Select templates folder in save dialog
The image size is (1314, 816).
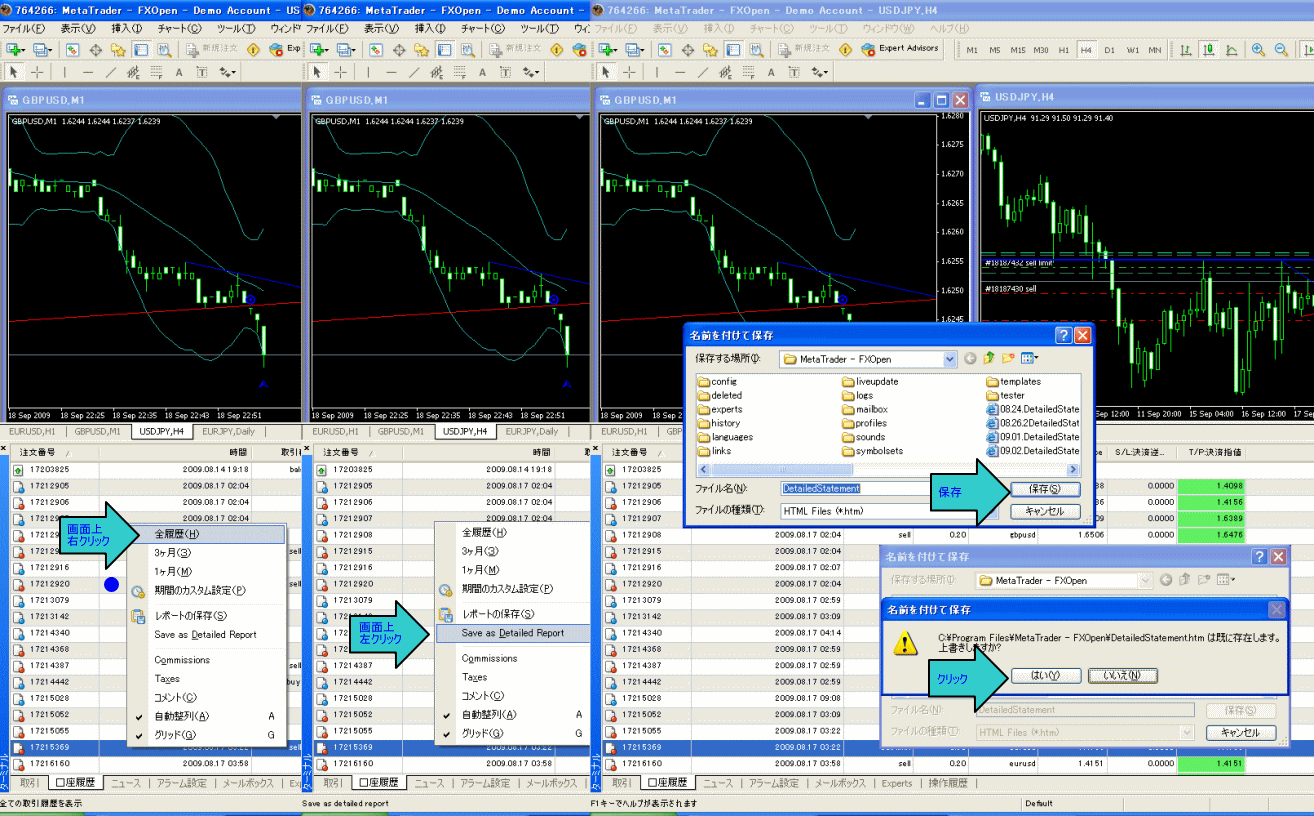click(x=1013, y=381)
